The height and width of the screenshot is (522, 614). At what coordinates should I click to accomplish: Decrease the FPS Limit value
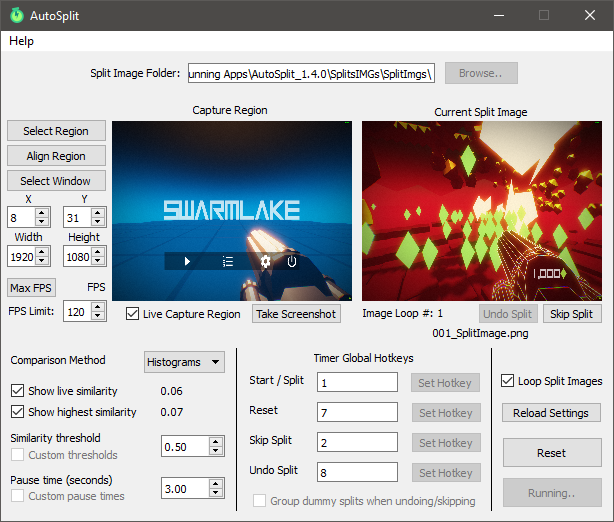(x=98, y=316)
